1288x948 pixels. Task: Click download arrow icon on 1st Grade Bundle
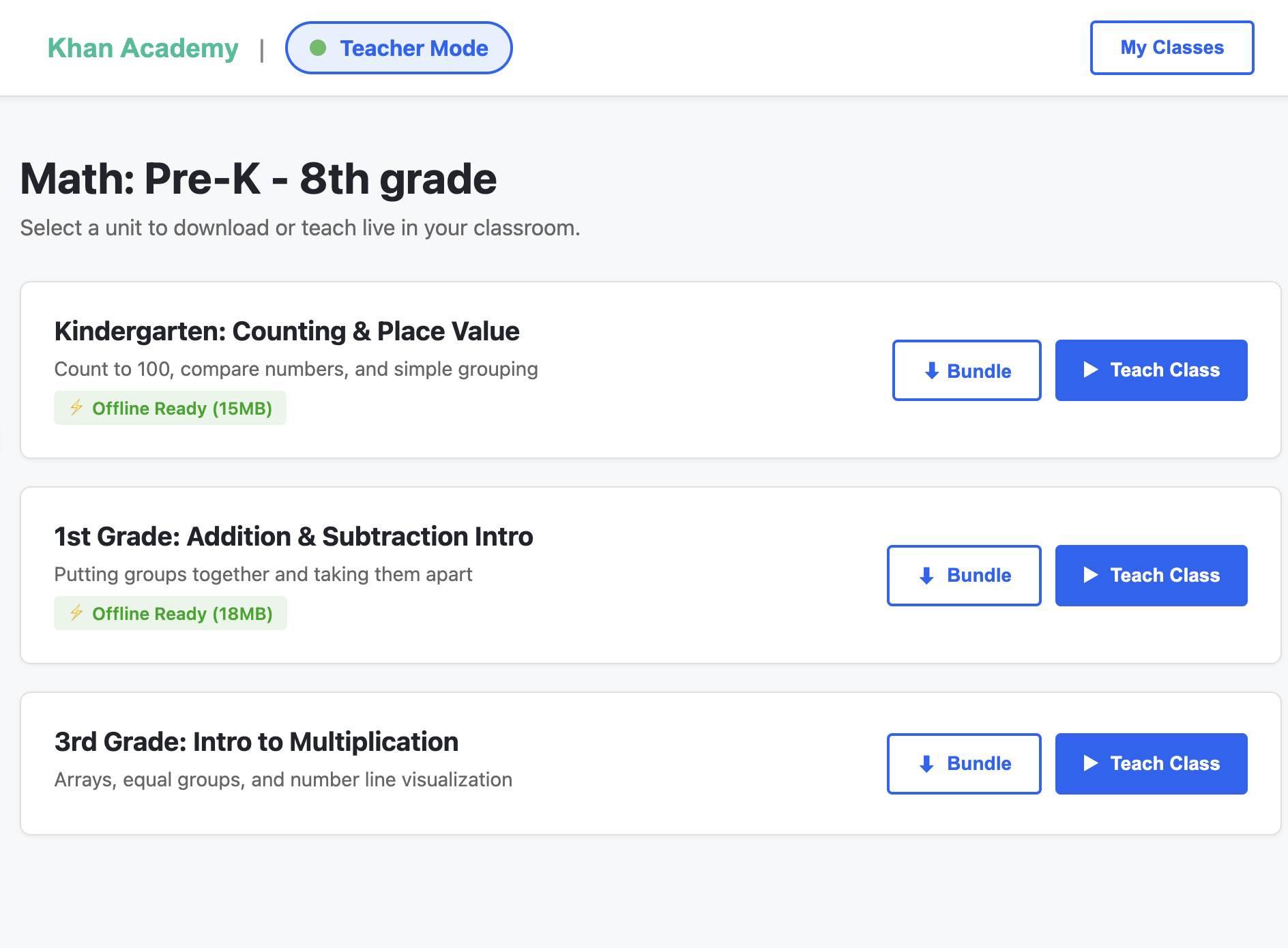point(926,576)
